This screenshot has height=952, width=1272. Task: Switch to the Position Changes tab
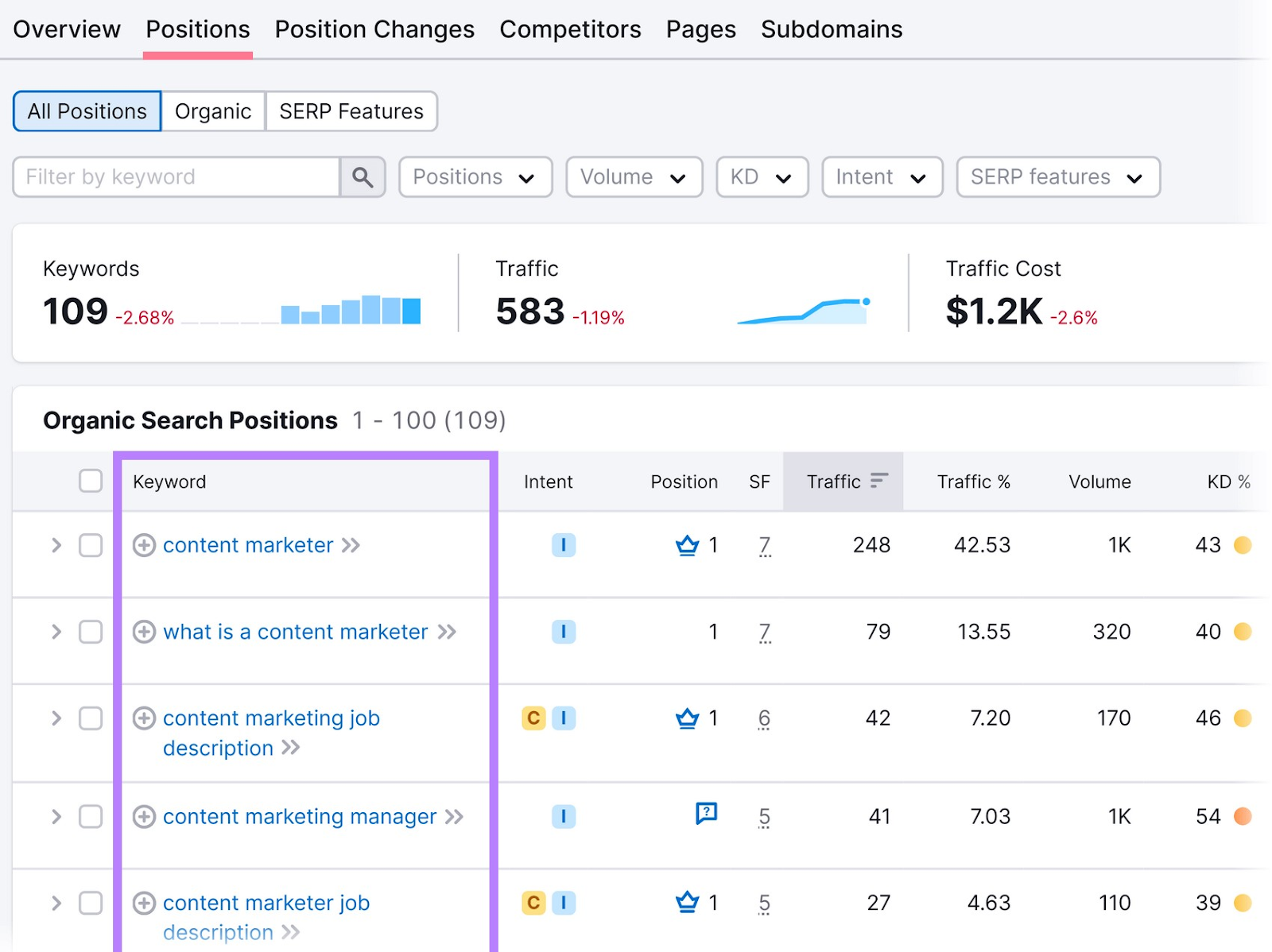[x=374, y=29]
